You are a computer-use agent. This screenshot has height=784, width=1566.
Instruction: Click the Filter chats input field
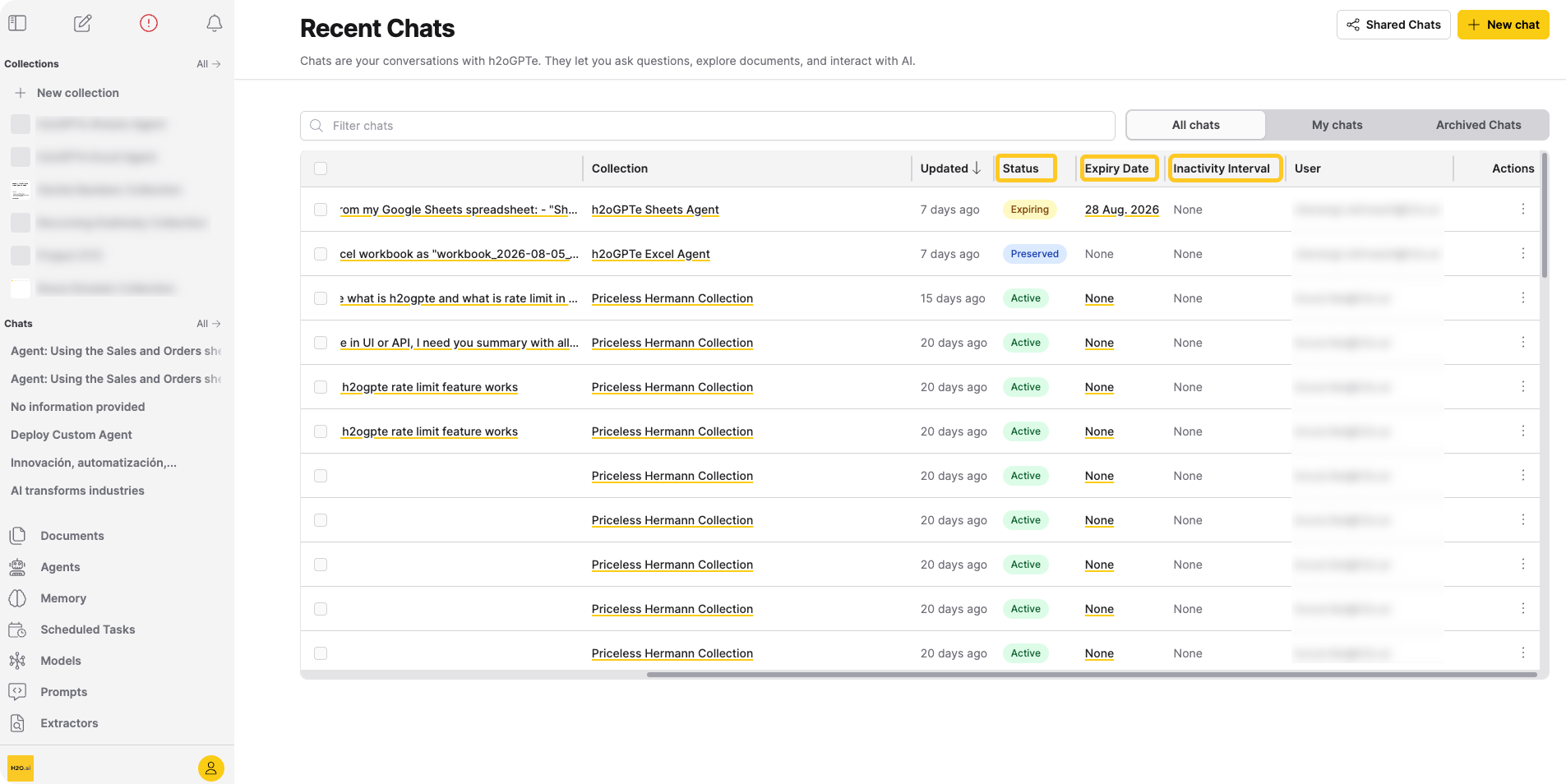pos(707,126)
